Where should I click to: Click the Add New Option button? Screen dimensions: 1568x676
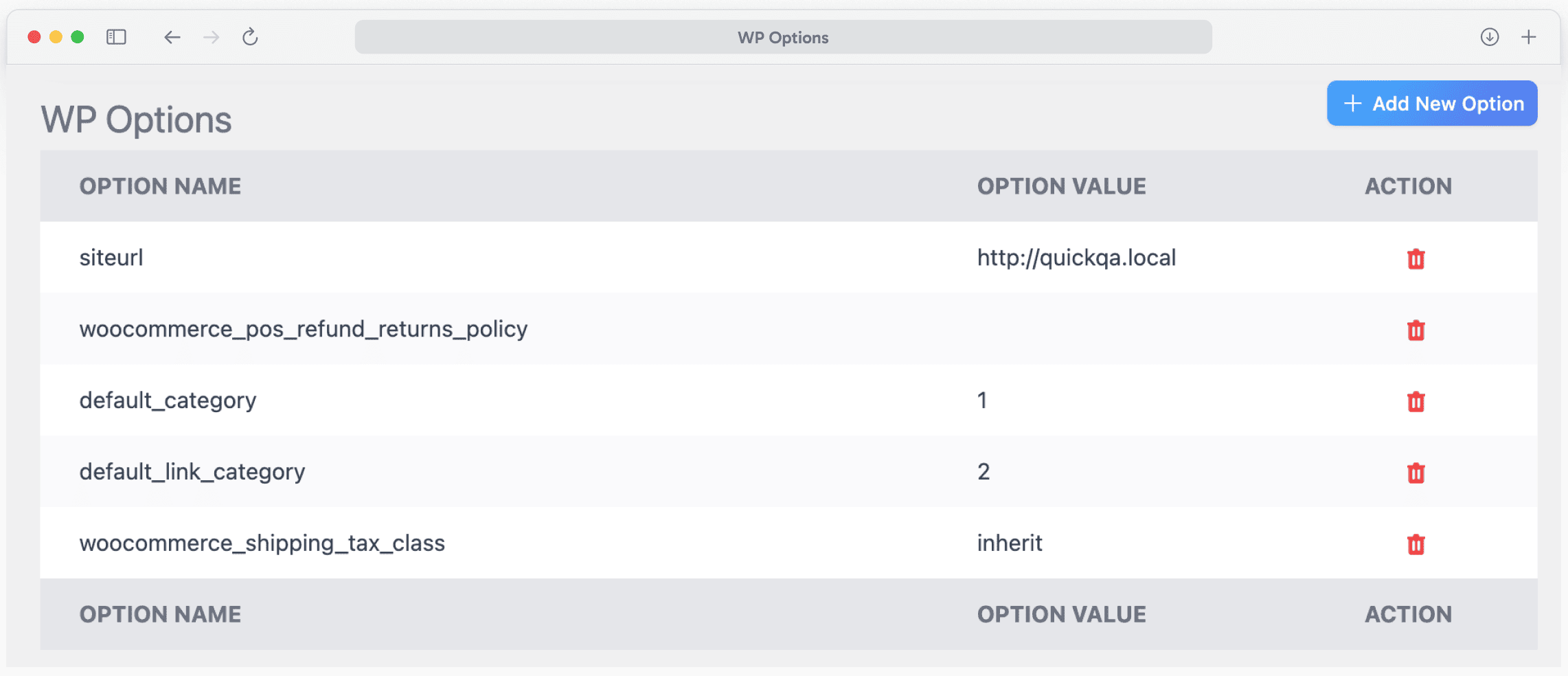click(x=1431, y=104)
